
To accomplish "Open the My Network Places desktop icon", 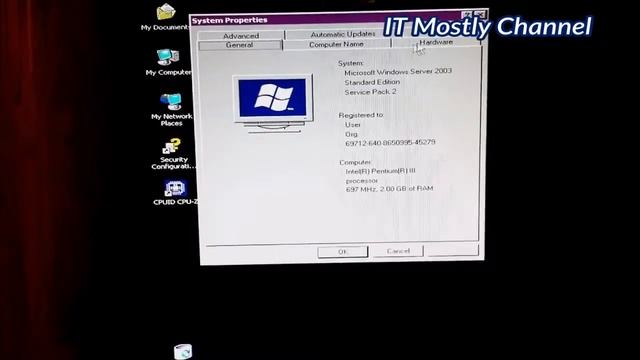I will pos(171,109).
